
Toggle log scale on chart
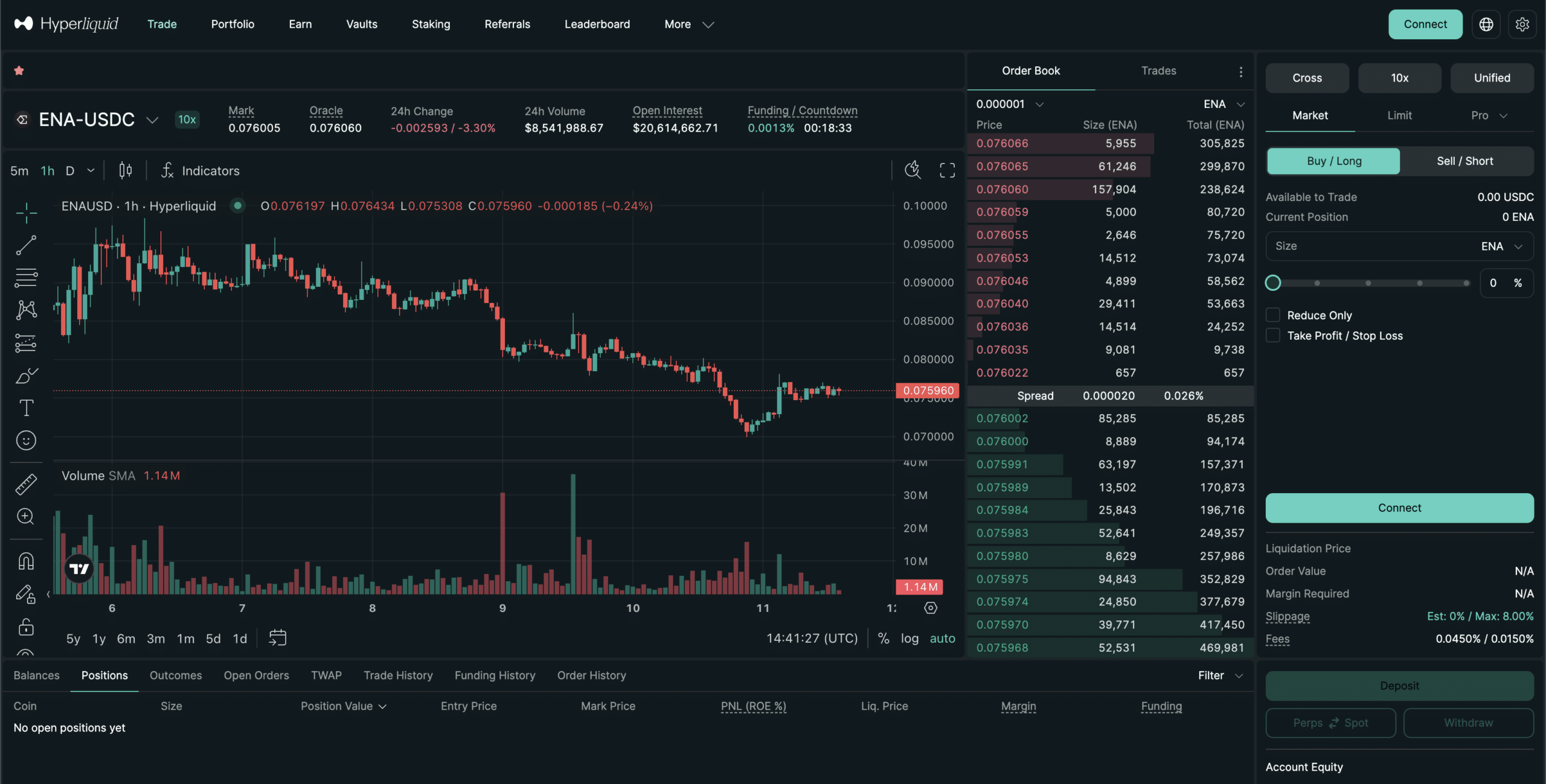pyautogui.click(x=909, y=639)
